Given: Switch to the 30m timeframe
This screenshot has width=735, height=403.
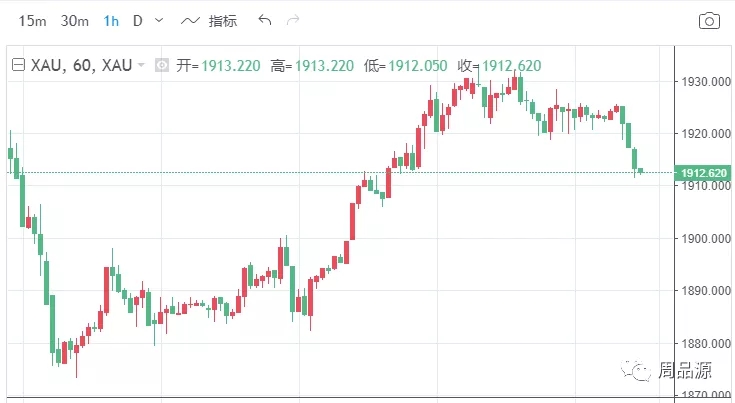Looking at the screenshot, I should (73, 20).
